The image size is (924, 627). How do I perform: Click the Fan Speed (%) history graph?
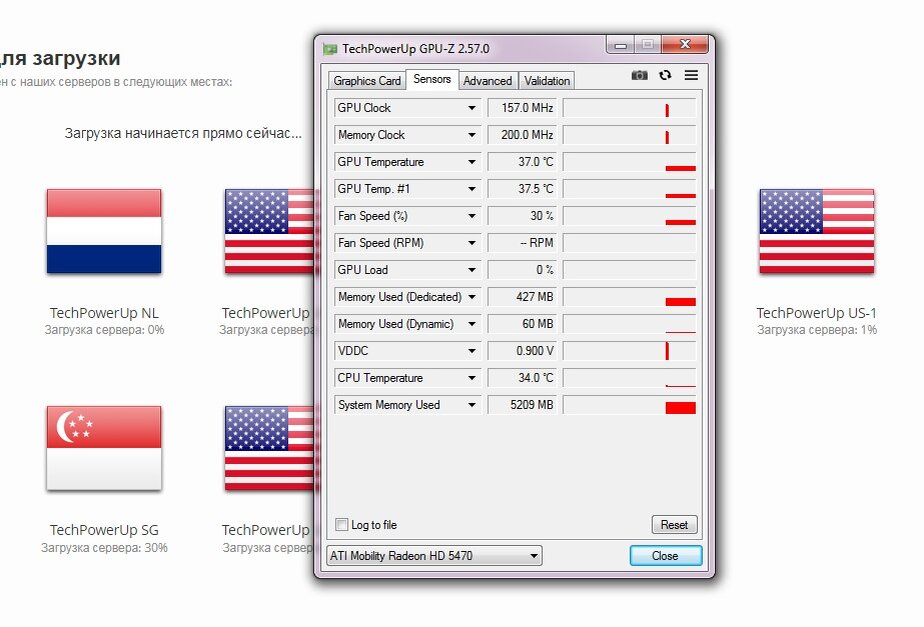pos(629,216)
